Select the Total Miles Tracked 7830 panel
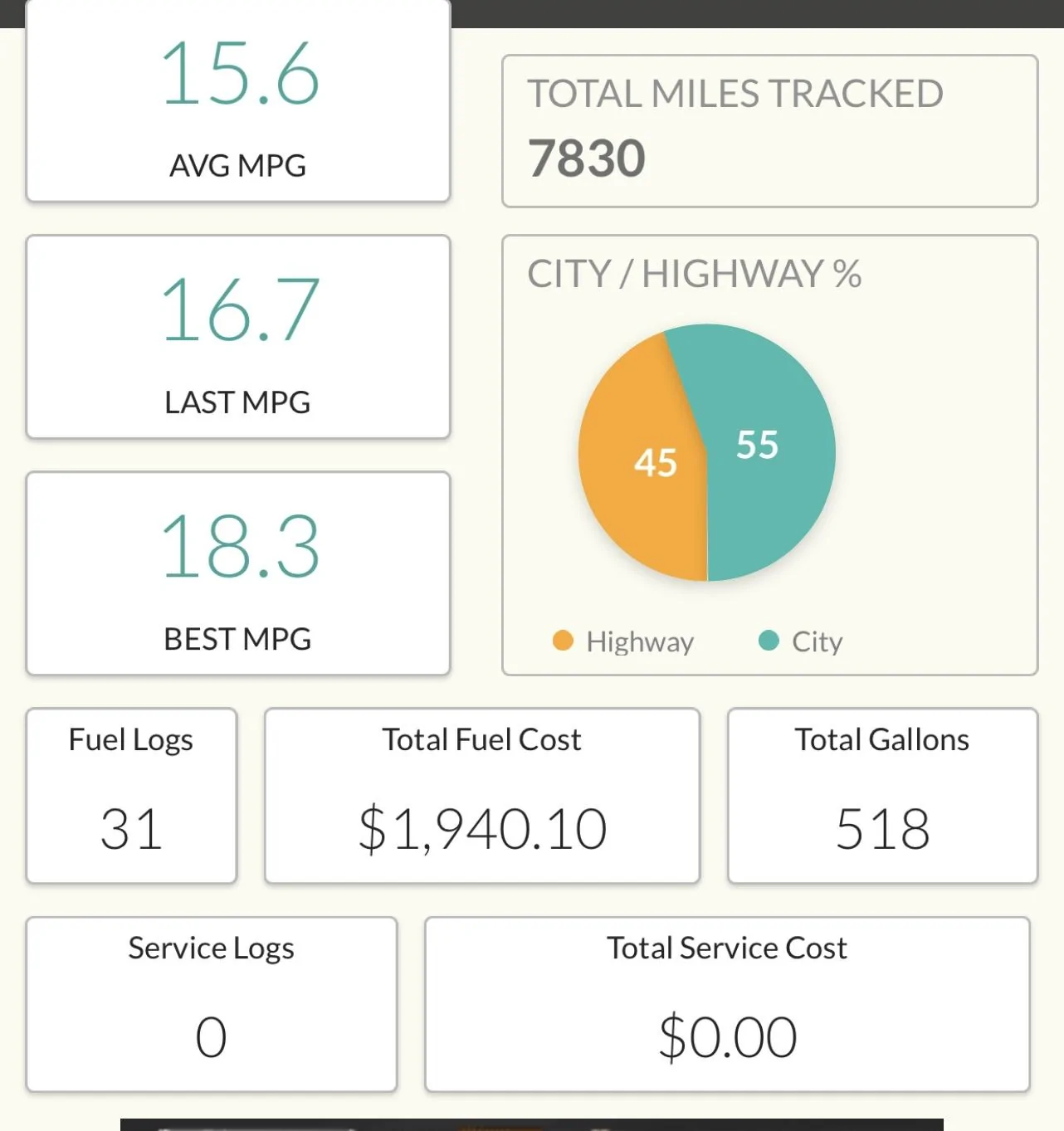This screenshot has height=1131, width=1064. (769, 131)
